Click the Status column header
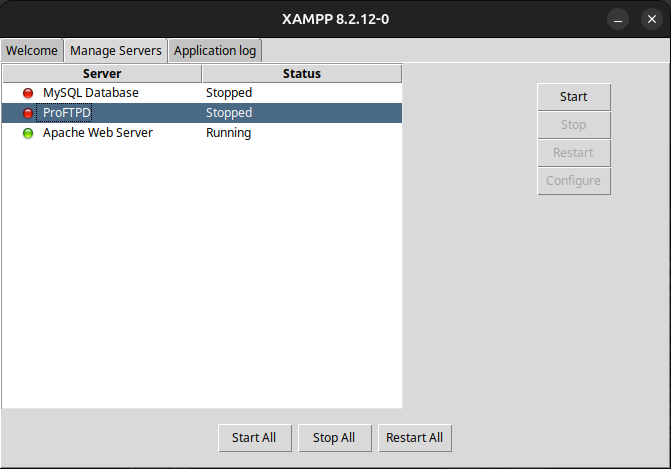This screenshot has width=671, height=469. [x=301, y=74]
